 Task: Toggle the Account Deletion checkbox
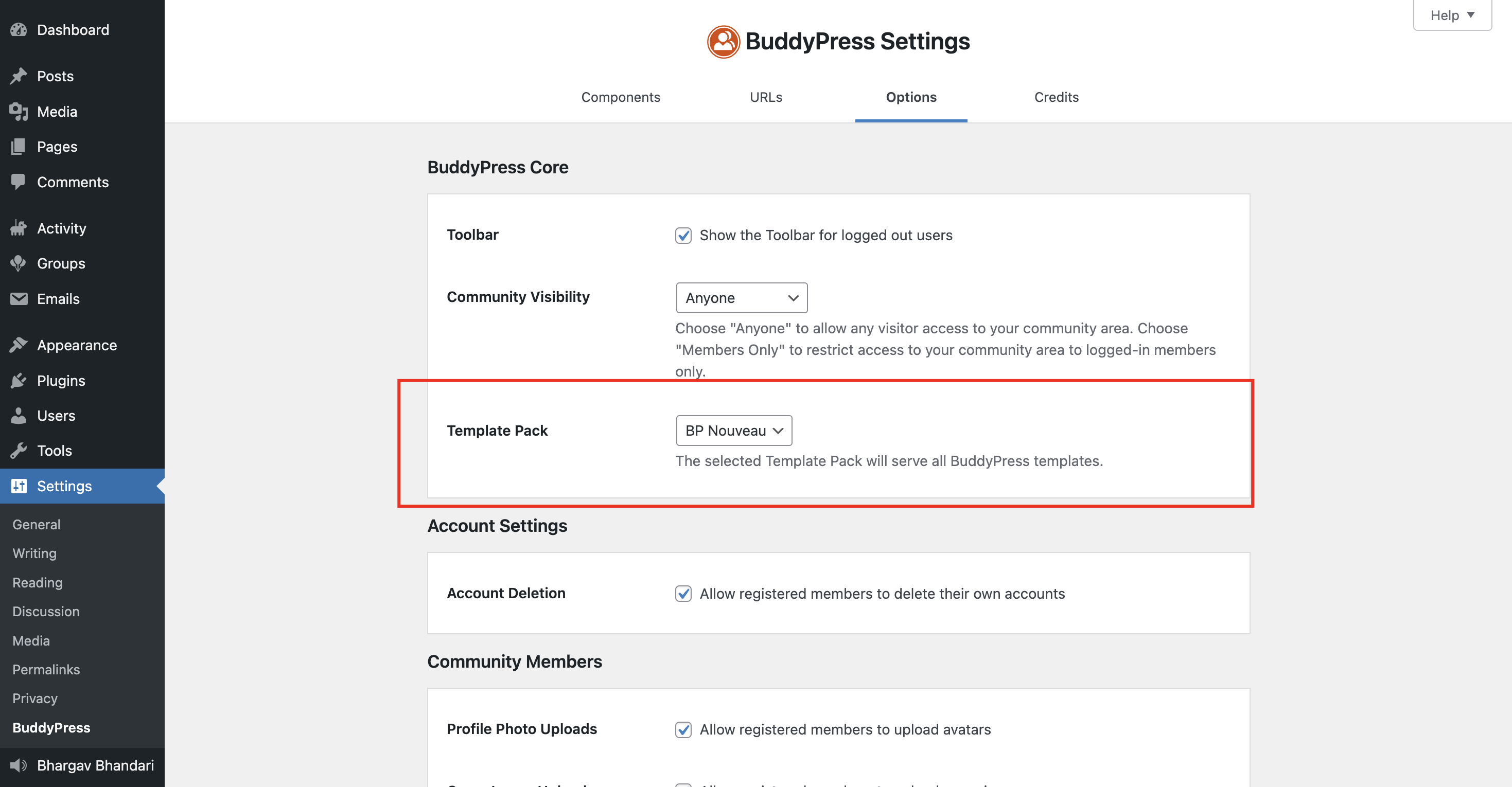[x=683, y=593]
